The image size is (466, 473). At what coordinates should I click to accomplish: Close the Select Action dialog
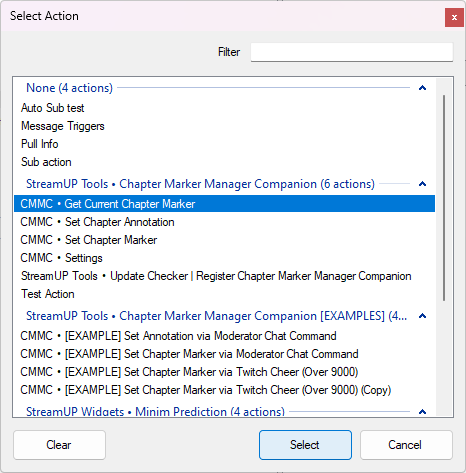tap(454, 17)
